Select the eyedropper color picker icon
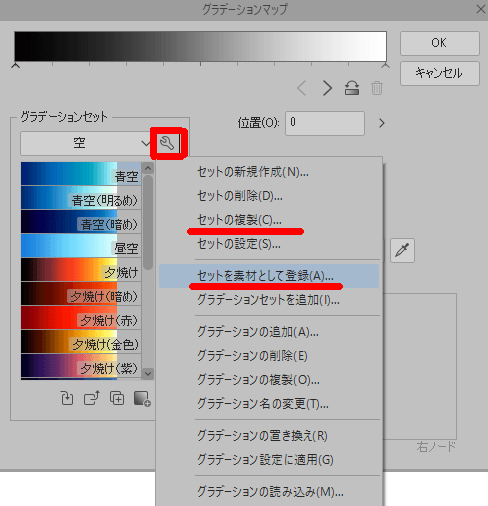The height and width of the screenshot is (506, 488). pos(402,250)
